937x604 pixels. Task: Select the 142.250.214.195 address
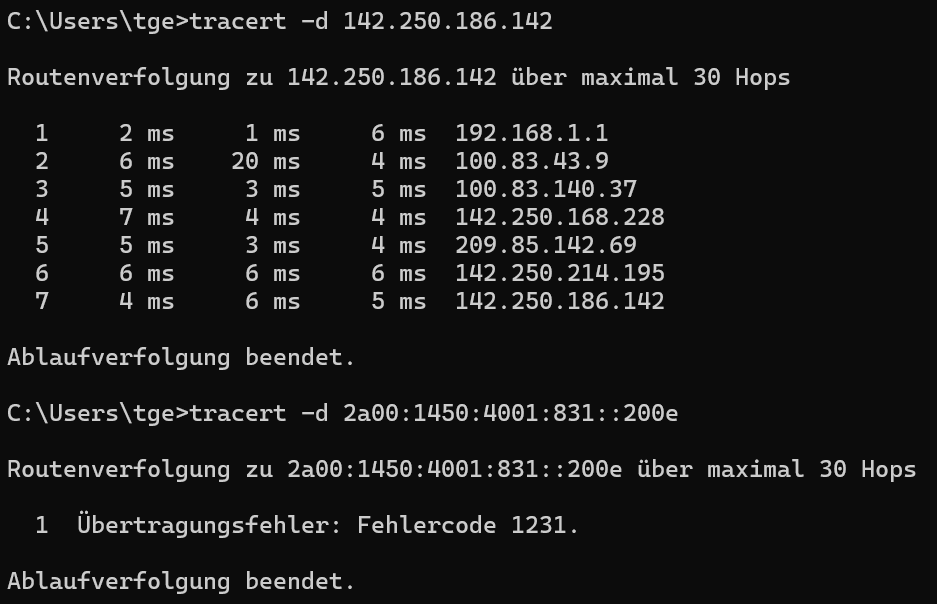(559, 274)
